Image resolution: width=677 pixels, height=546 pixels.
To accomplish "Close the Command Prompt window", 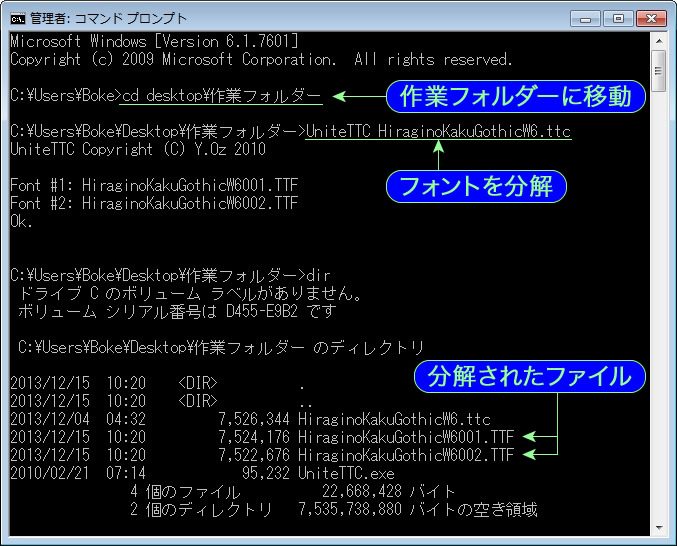I will [x=651, y=19].
